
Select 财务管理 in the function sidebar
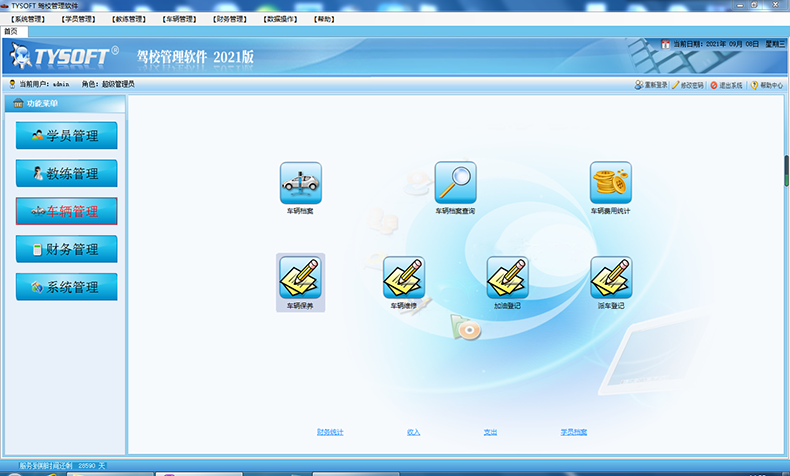[66, 249]
